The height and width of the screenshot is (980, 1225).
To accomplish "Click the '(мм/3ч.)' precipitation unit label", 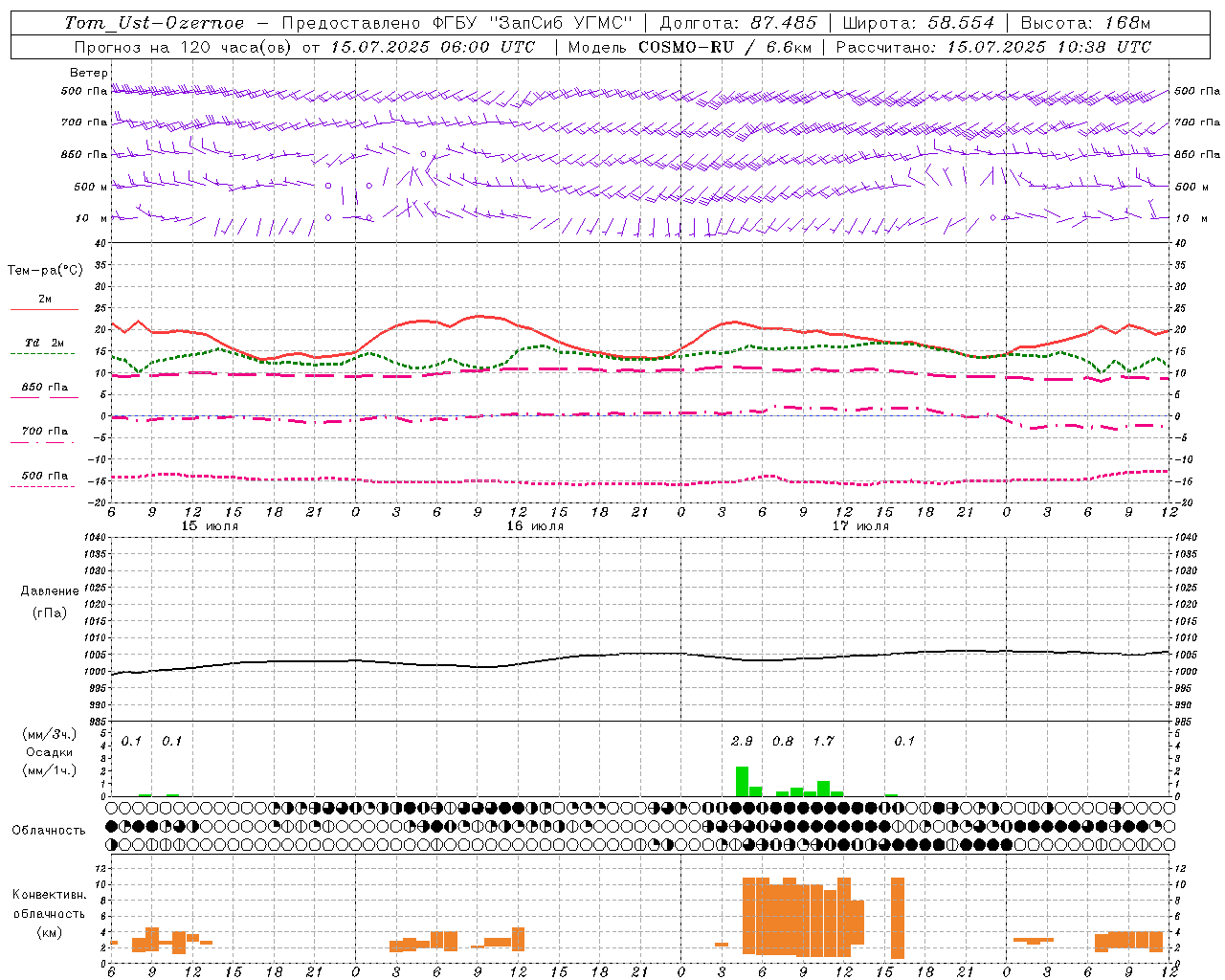I will point(50,734).
